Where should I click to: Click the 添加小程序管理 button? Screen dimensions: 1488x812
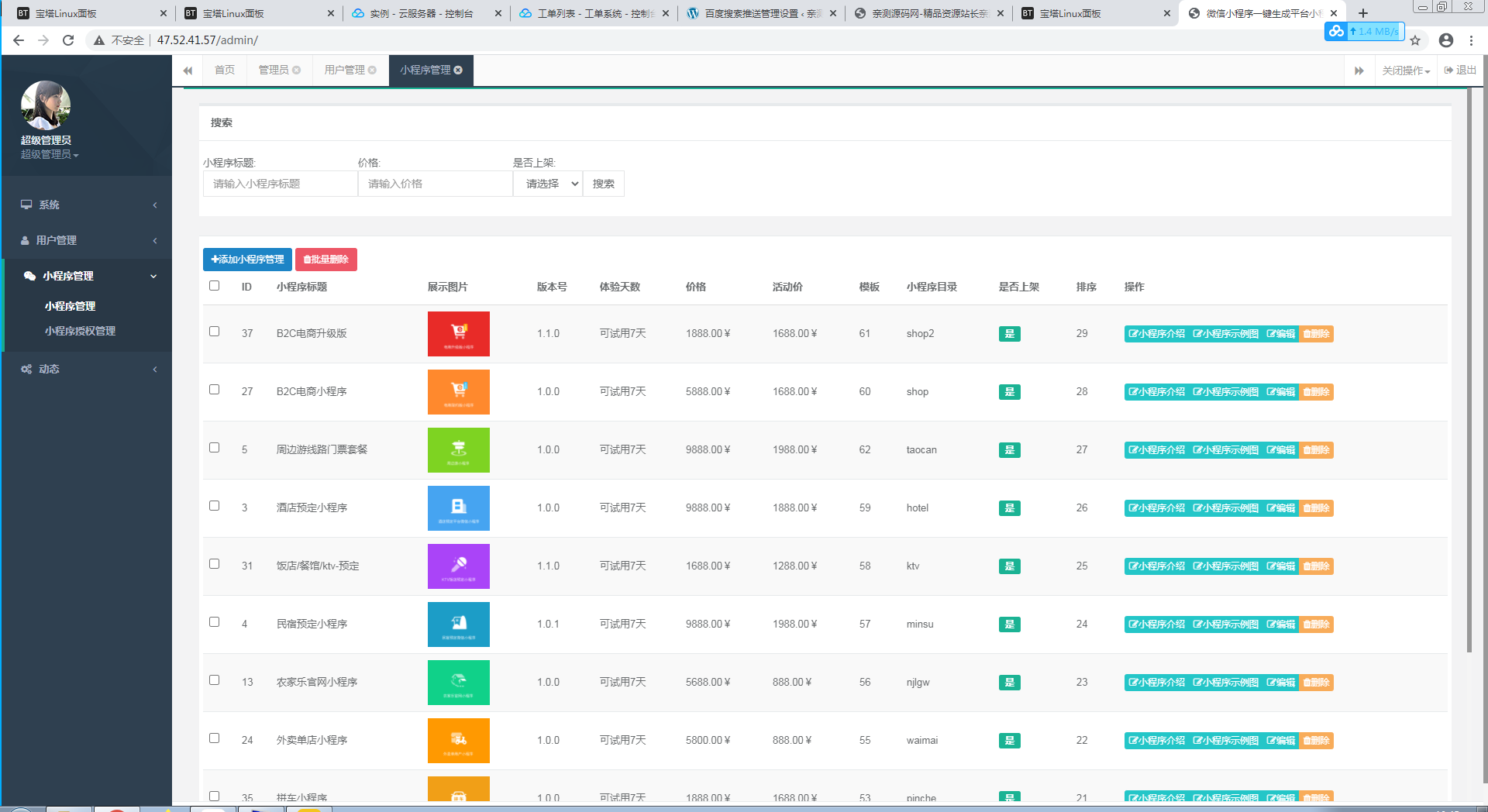247,260
